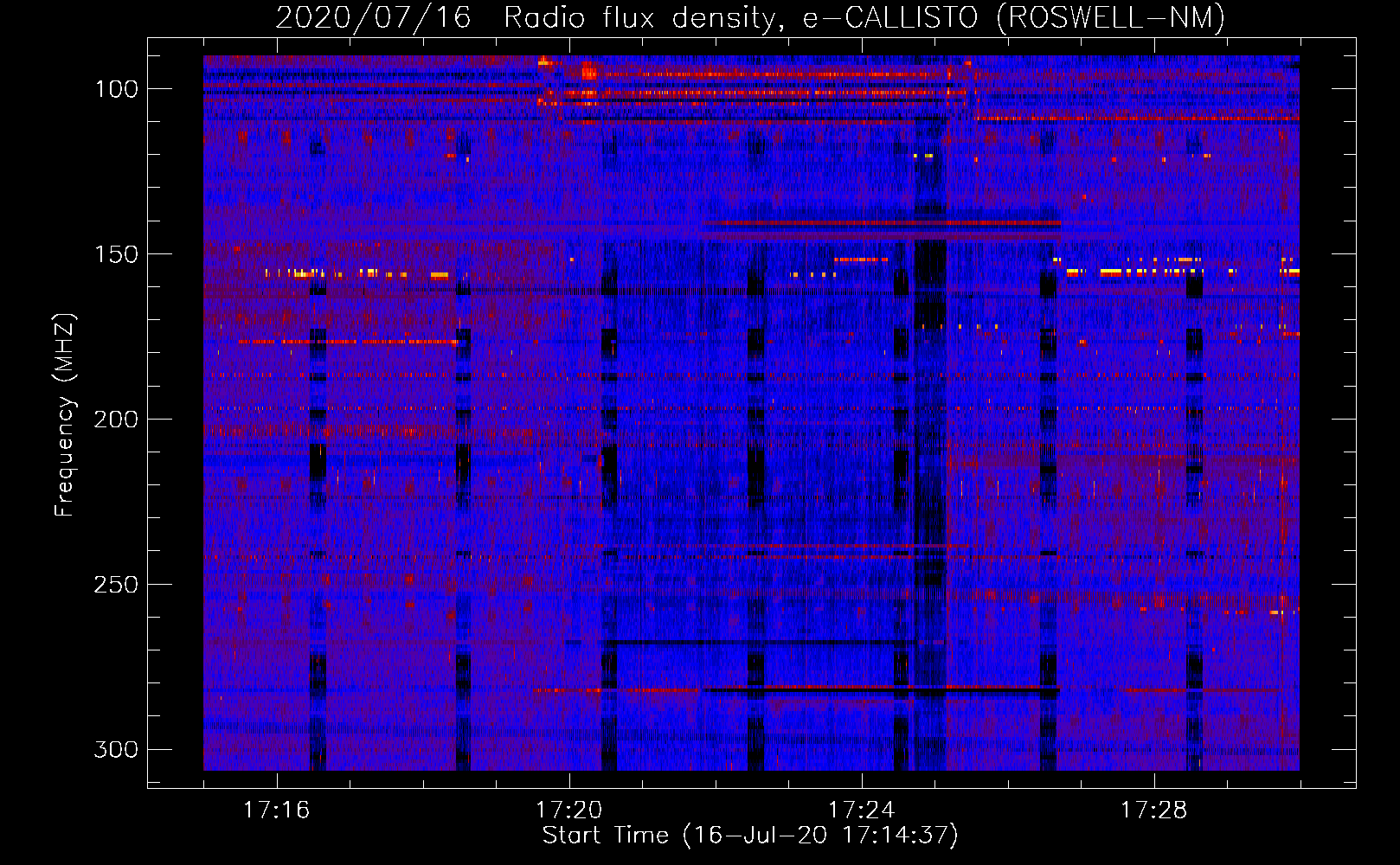
Task: Click the Frequency (MHZ) axis label
Action: pyautogui.click(x=65, y=414)
